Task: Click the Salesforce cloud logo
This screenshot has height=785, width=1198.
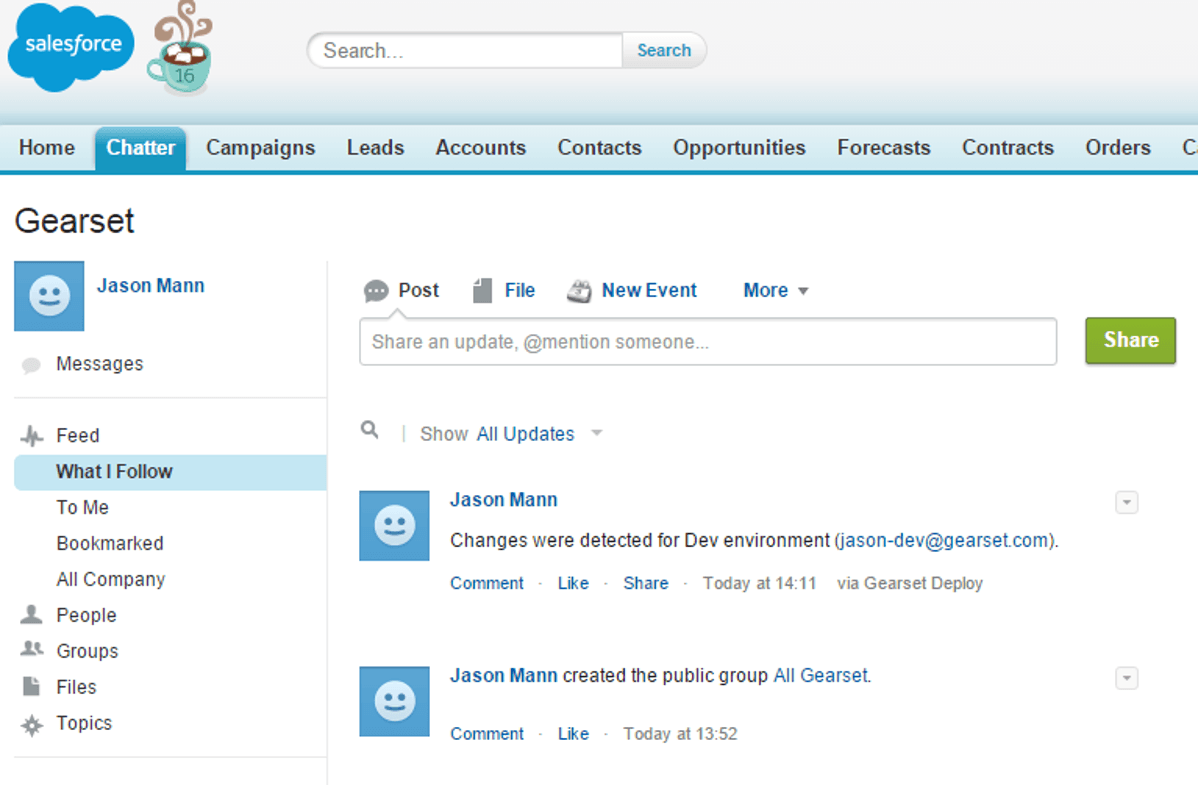Action: pyautogui.click(x=70, y=46)
